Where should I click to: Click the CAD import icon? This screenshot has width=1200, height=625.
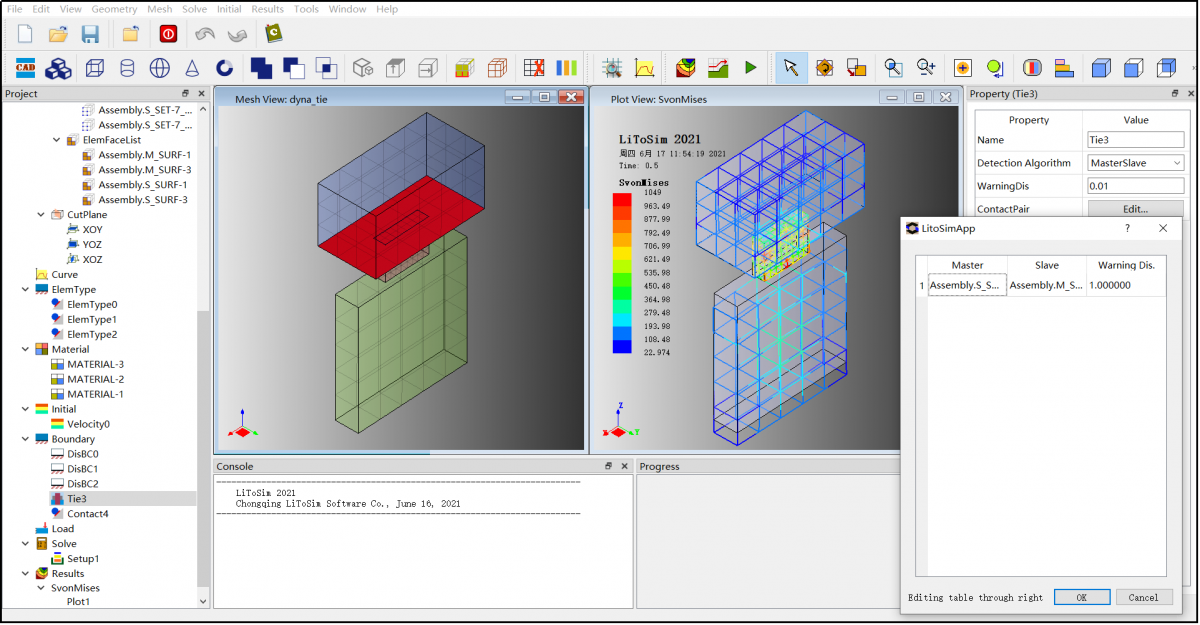tap(25, 68)
